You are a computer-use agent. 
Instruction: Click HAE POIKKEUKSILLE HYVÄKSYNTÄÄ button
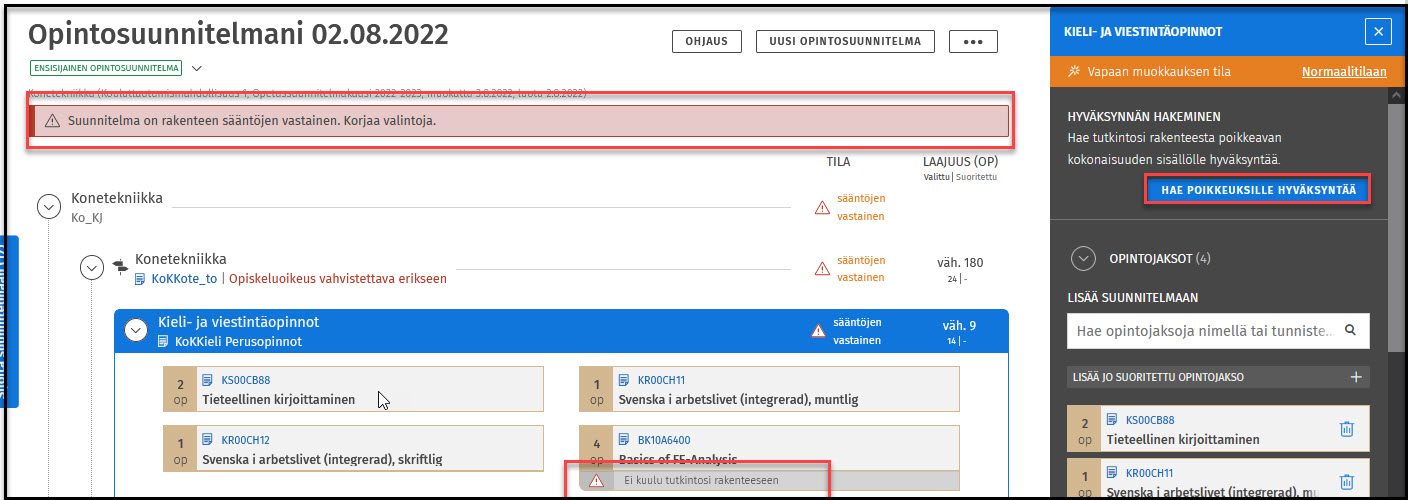click(x=1258, y=190)
